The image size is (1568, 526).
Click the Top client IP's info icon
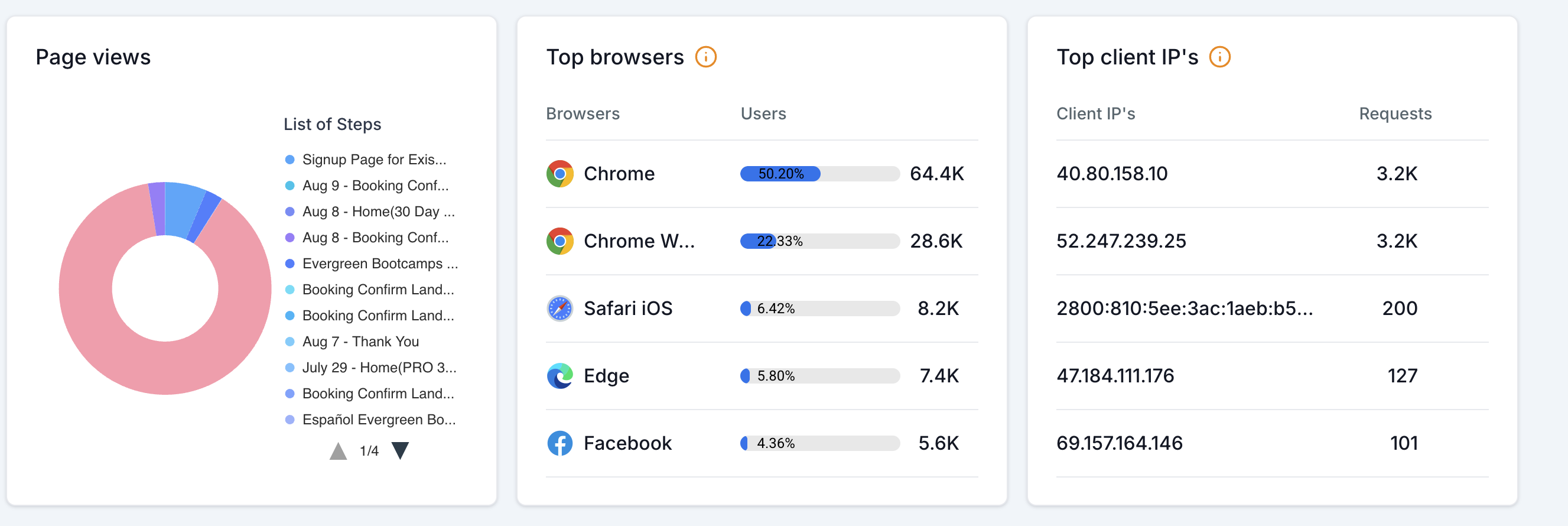point(1219,57)
